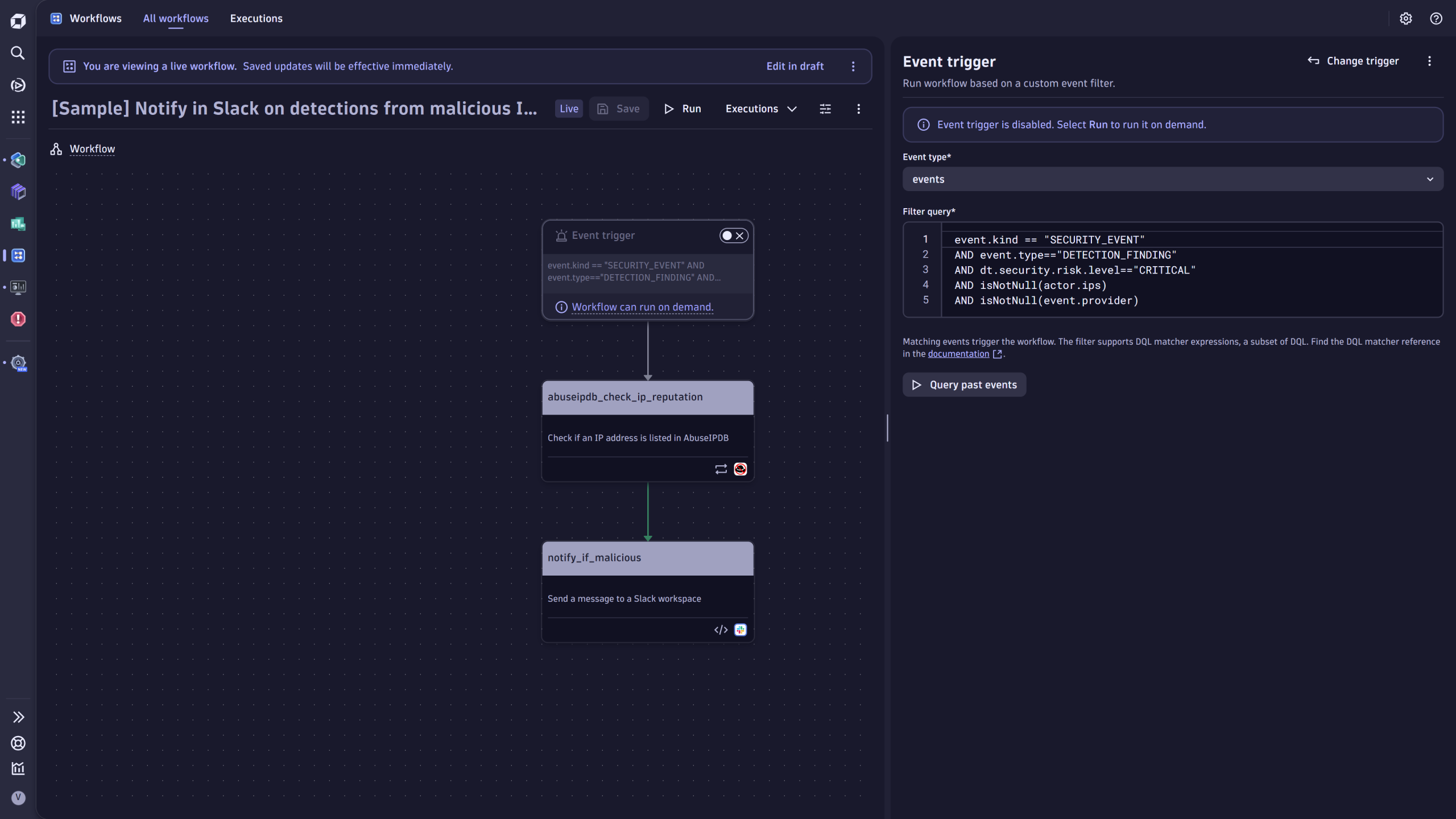Click the AbuseIPDB icon on the reputation node
The height and width of the screenshot is (819, 1456).
point(740,469)
